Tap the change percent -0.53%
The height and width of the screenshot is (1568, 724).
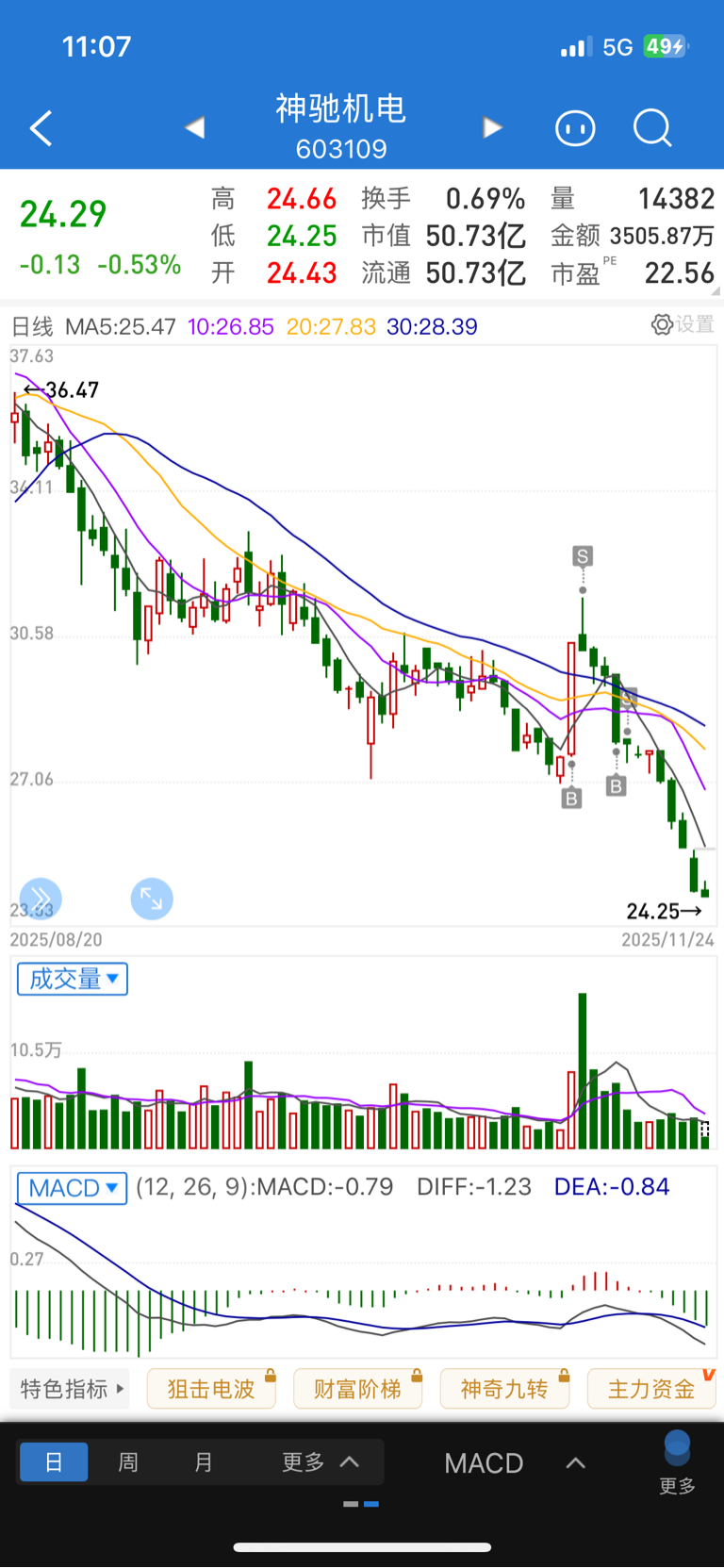140,265
